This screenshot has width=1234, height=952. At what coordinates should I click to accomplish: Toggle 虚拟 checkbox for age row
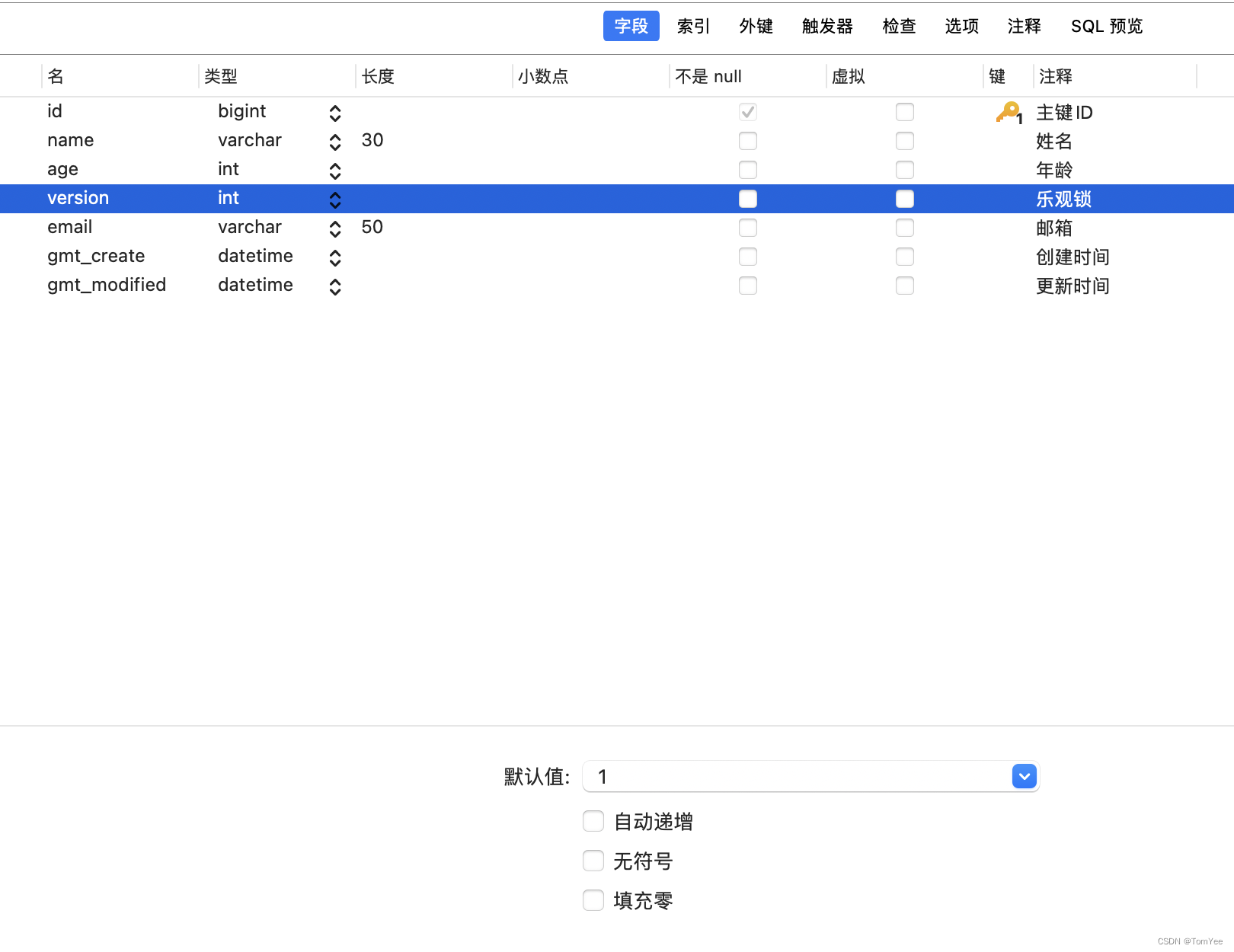click(x=905, y=170)
